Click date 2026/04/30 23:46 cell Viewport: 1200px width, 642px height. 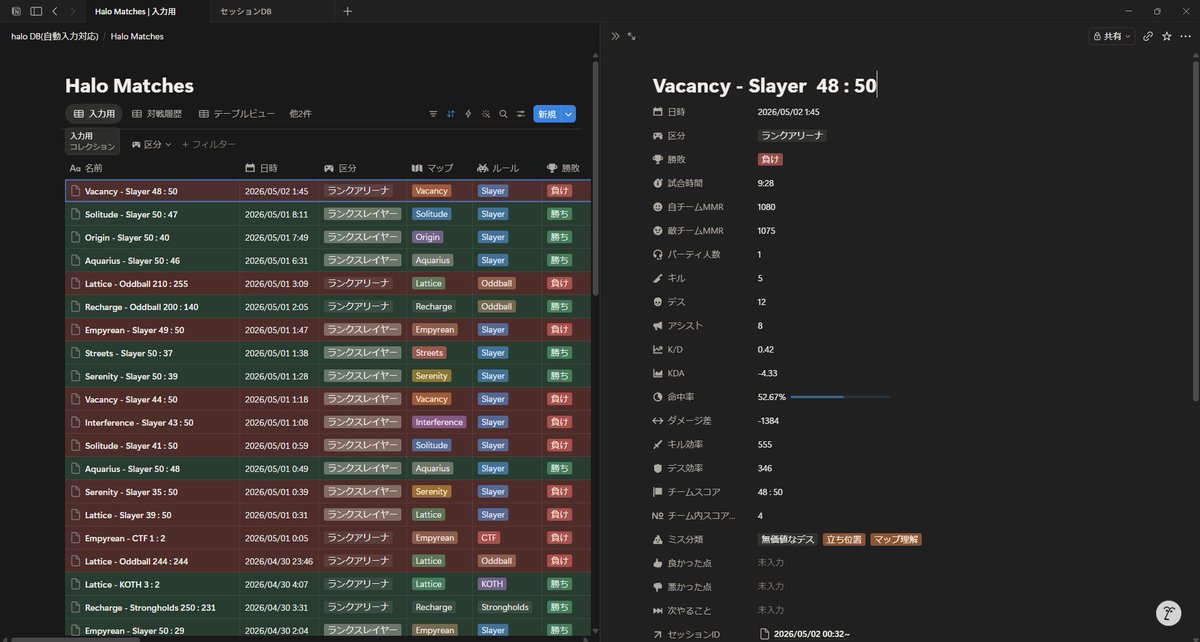click(x=279, y=561)
